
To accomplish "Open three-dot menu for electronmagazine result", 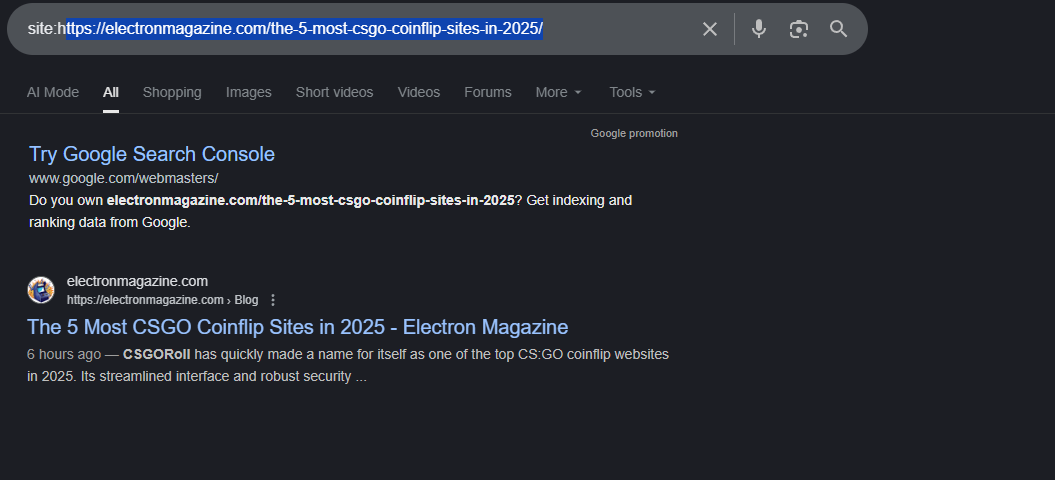I will point(273,300).
